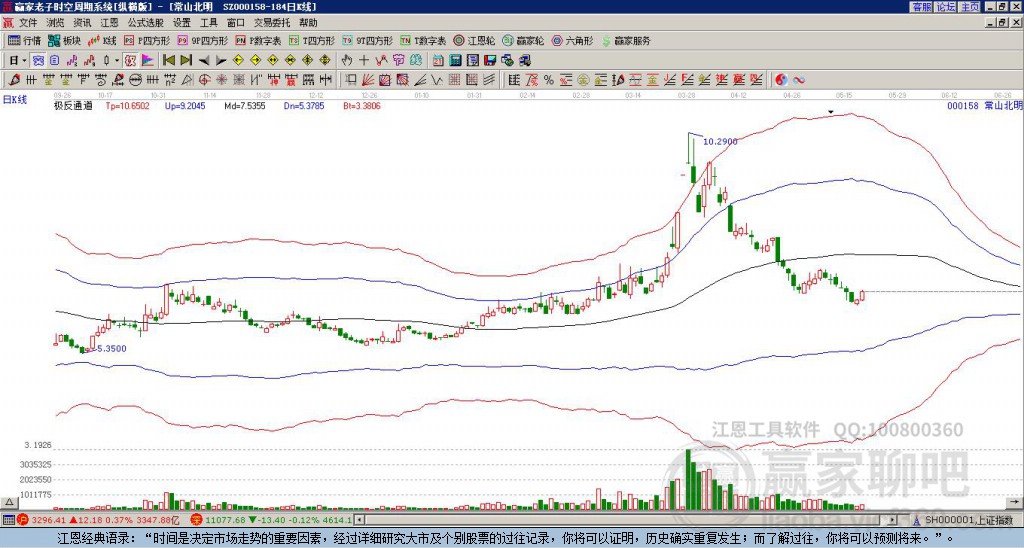Image resolution: width=1024 pixels, height=548 pixels.
Task: Click the black left arrow icon
Action: pos(204,60)
